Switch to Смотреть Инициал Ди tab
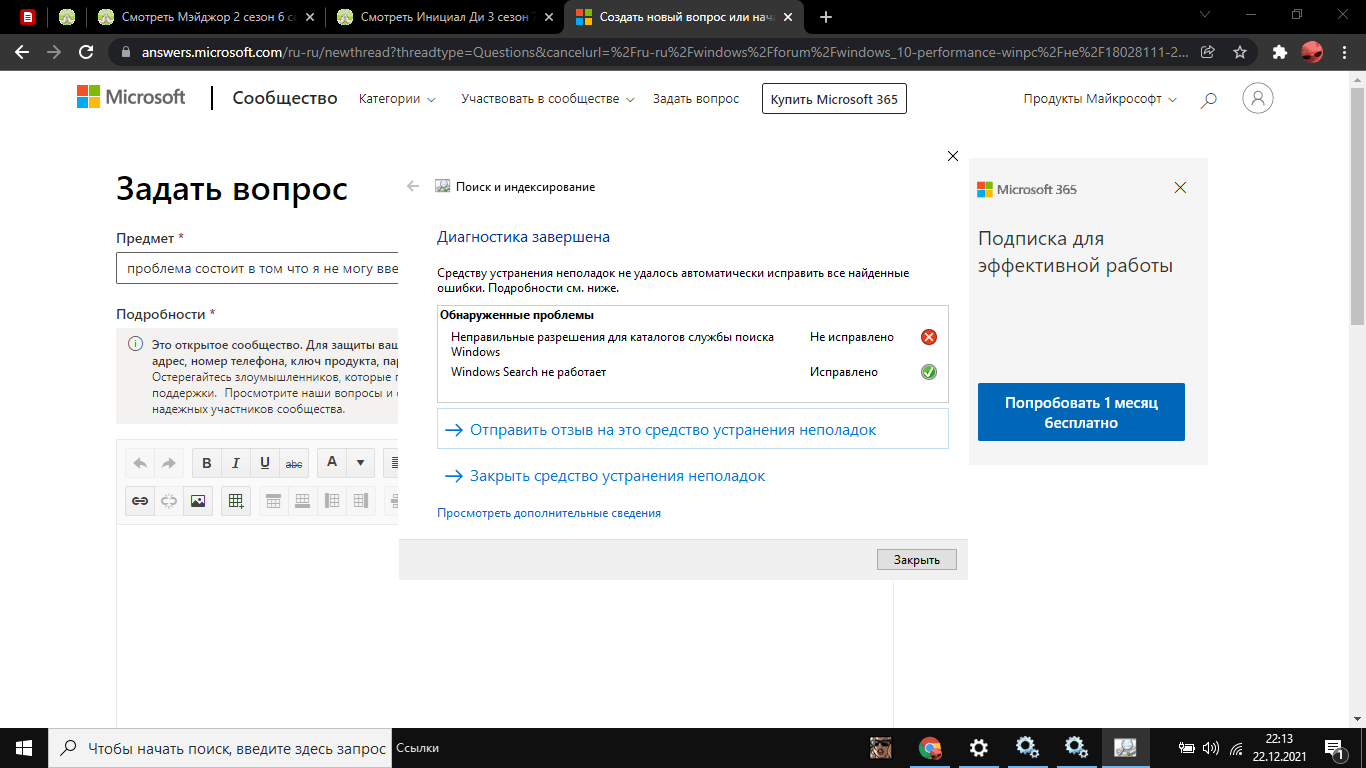The height and width of the screenshot is (768, 1366). tap(445, 17)
